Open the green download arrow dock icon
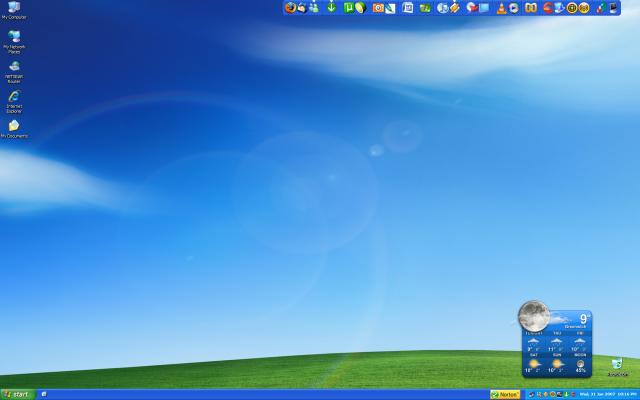640x400 pixels. (x=331, y=8)
